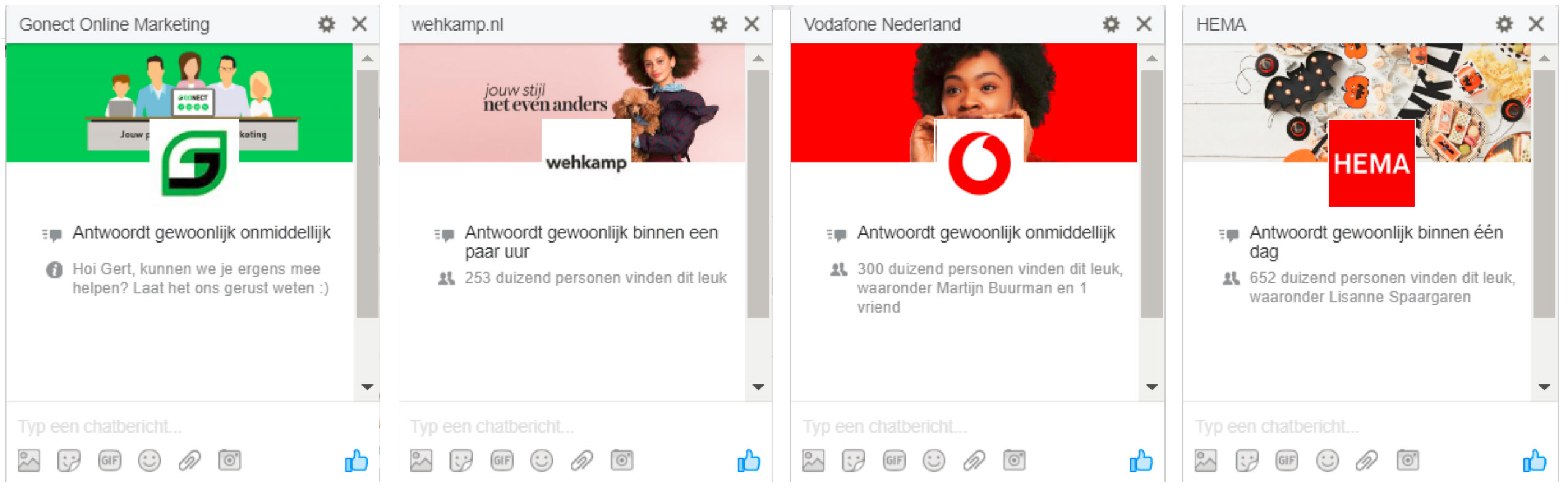Send thumbs-up like in Gonect chat

[357, 461]
